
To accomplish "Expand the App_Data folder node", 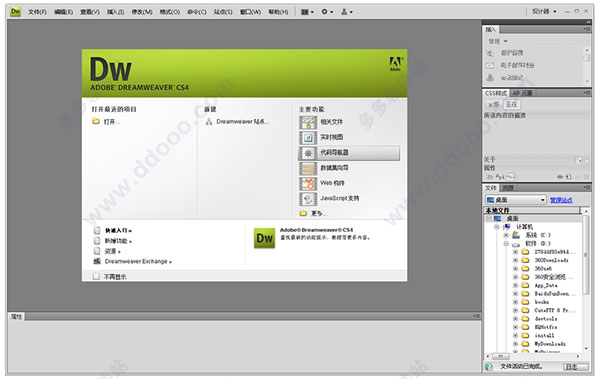I will [x=515, y=285].
